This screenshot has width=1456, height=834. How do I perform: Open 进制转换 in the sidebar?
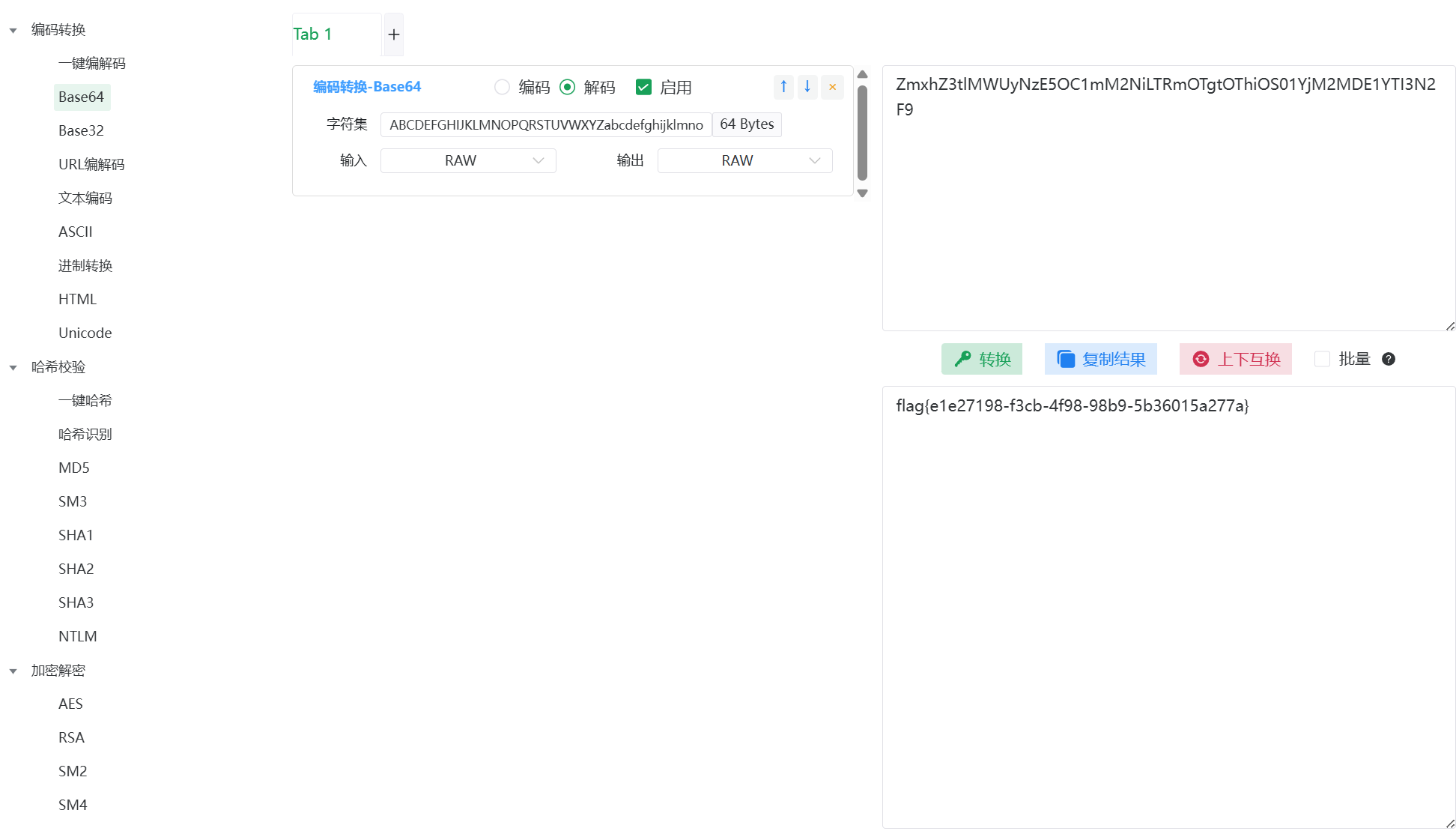85,265
